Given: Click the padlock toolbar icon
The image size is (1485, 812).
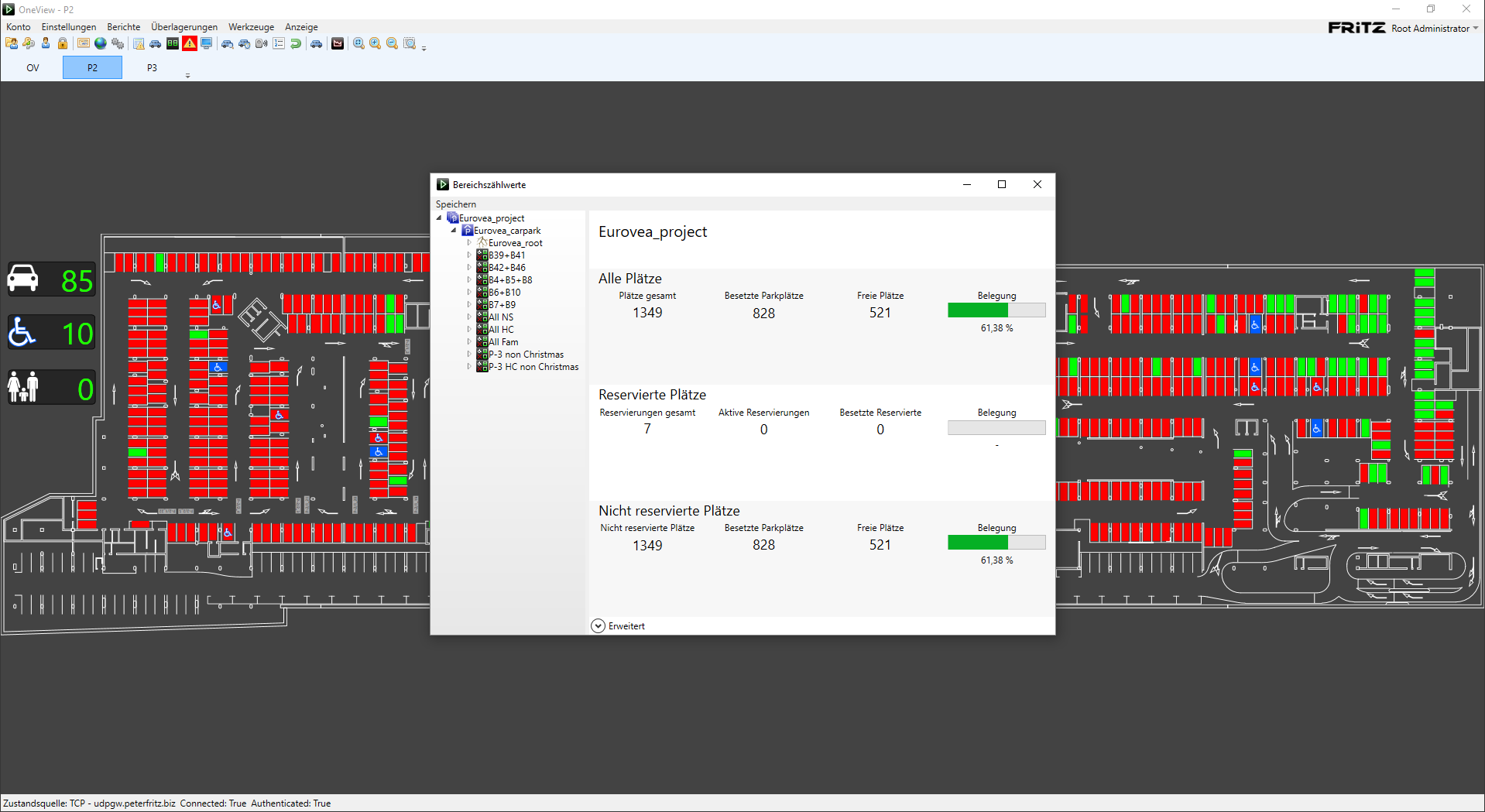Looking at the screenshot, I should pos(63,43).
